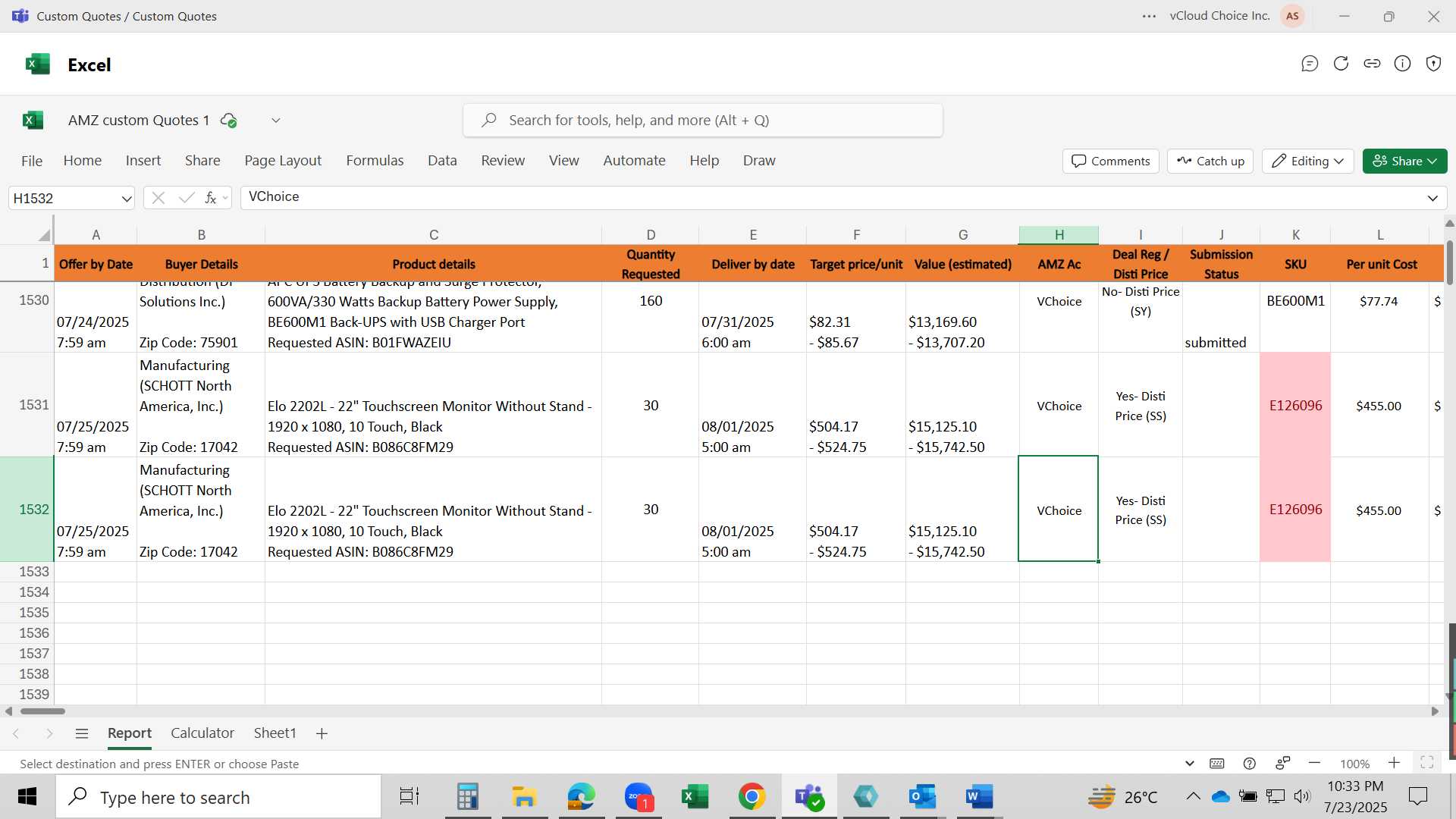1456x819 pixels.
Task: Expand status bar options chevron
Action: [x=1189, y=763]
